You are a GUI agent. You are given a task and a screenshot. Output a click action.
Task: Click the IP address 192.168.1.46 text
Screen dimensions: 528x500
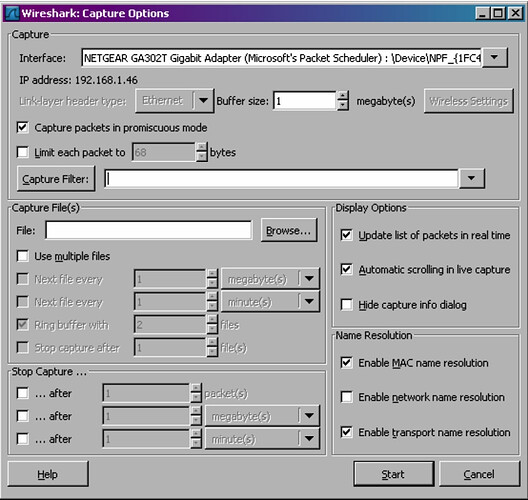[78, 80]
